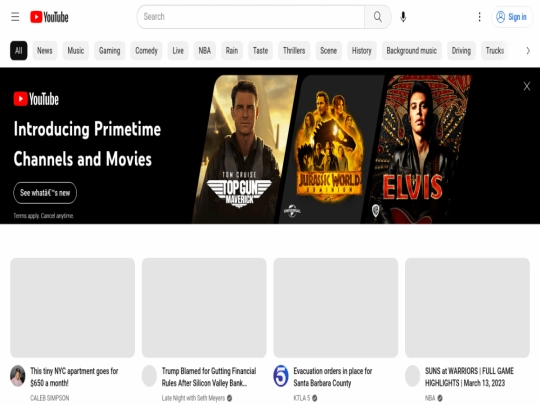Viewport: 540px width, 405px height.
Task: Open title 'SUNS at WARRIORS | FULL GAME HIGHLIGHTS'
Action: [x=469, y=377]
